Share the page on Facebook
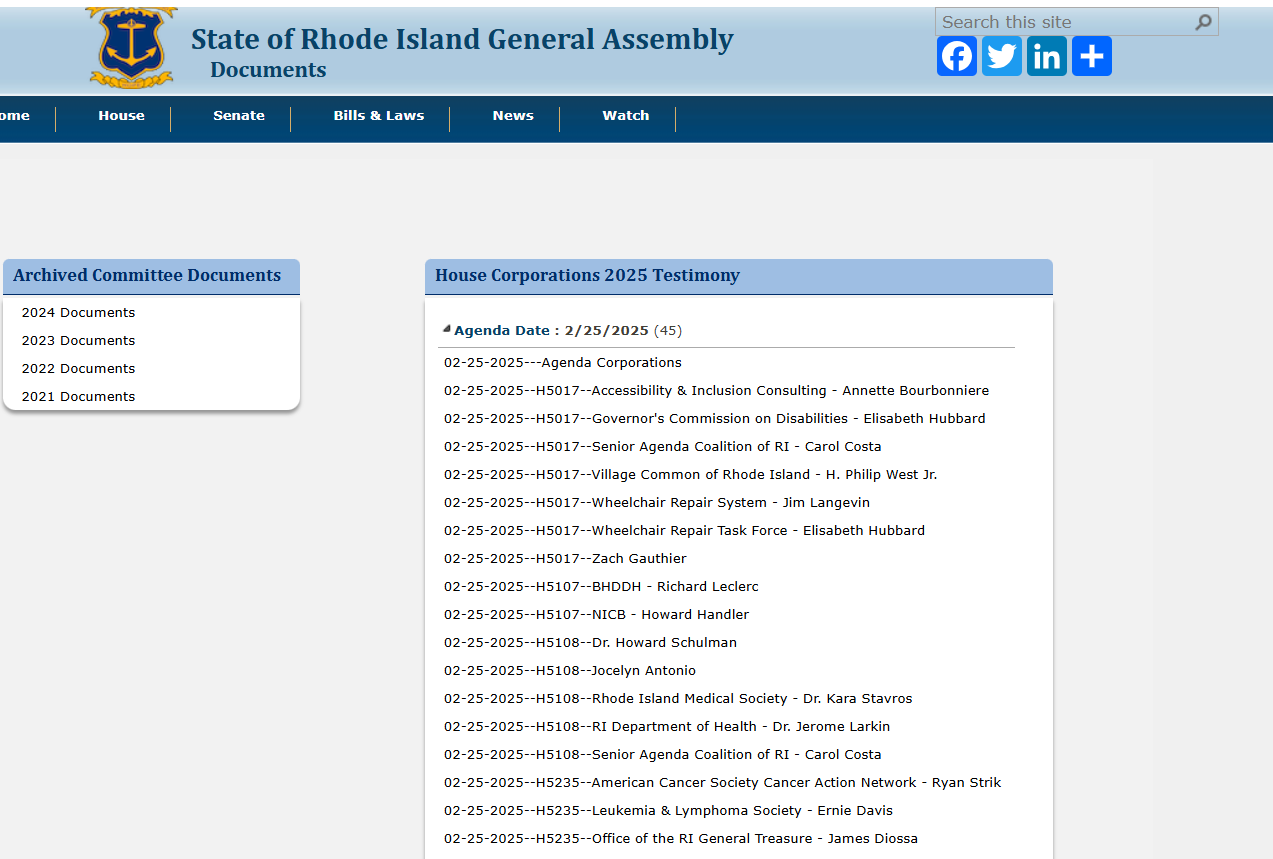This screenshot has width=1273, height=859. pos(956,56)
